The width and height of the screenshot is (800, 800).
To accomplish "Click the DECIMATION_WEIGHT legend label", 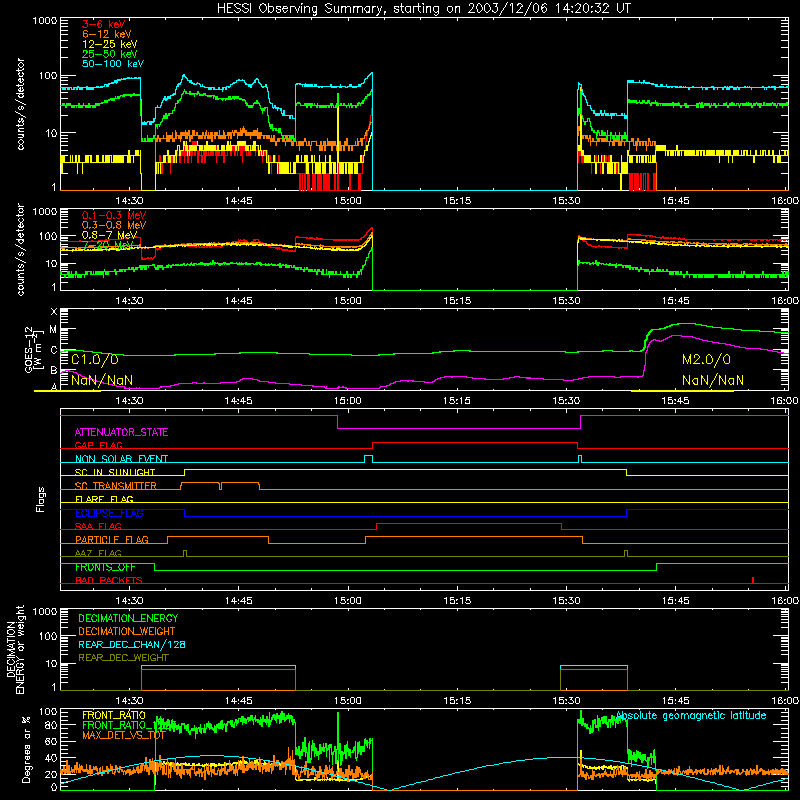I will (x=127, y=632).
